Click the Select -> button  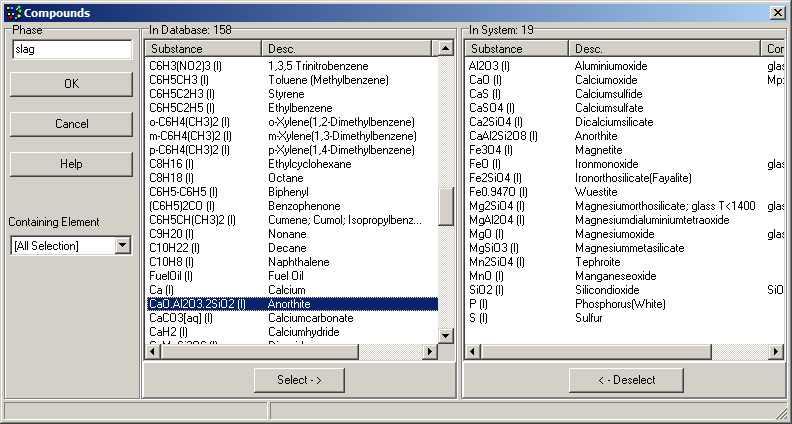coord(299,380)
